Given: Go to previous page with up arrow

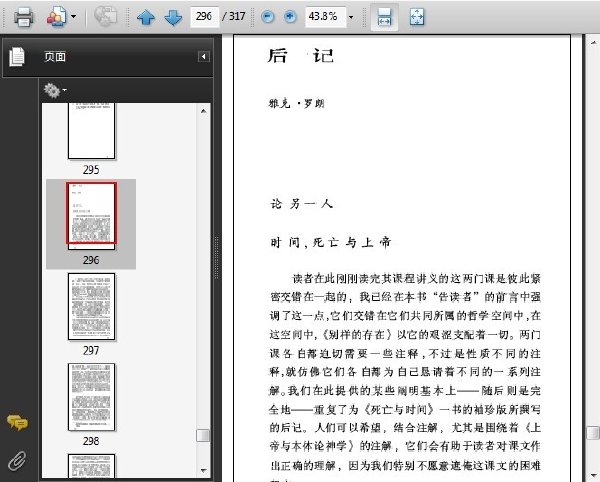Looking at the screenshot, I should pyautogui.click(x=146, y=17).
